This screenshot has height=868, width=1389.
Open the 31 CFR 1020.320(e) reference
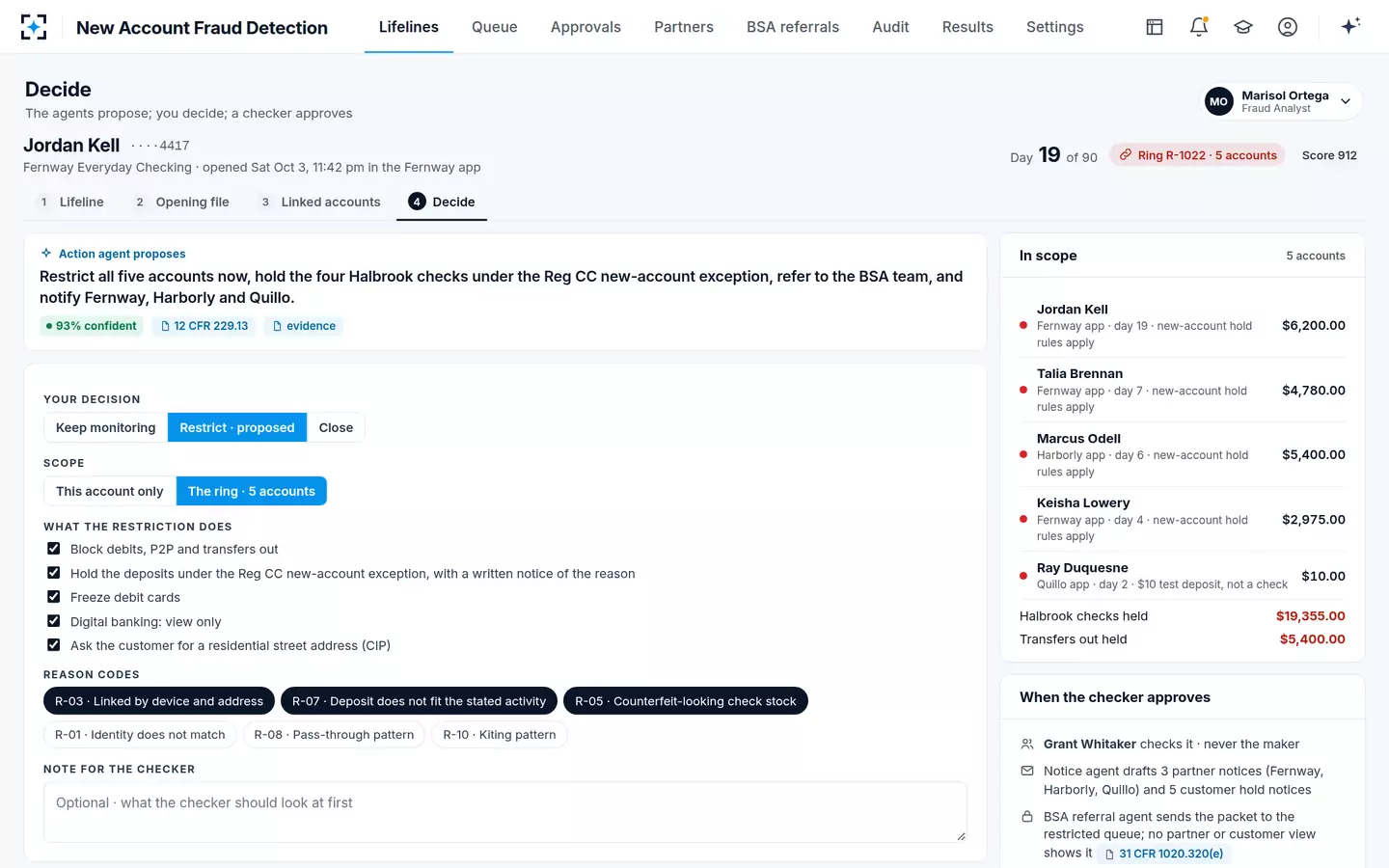(x=1164, y=854)
